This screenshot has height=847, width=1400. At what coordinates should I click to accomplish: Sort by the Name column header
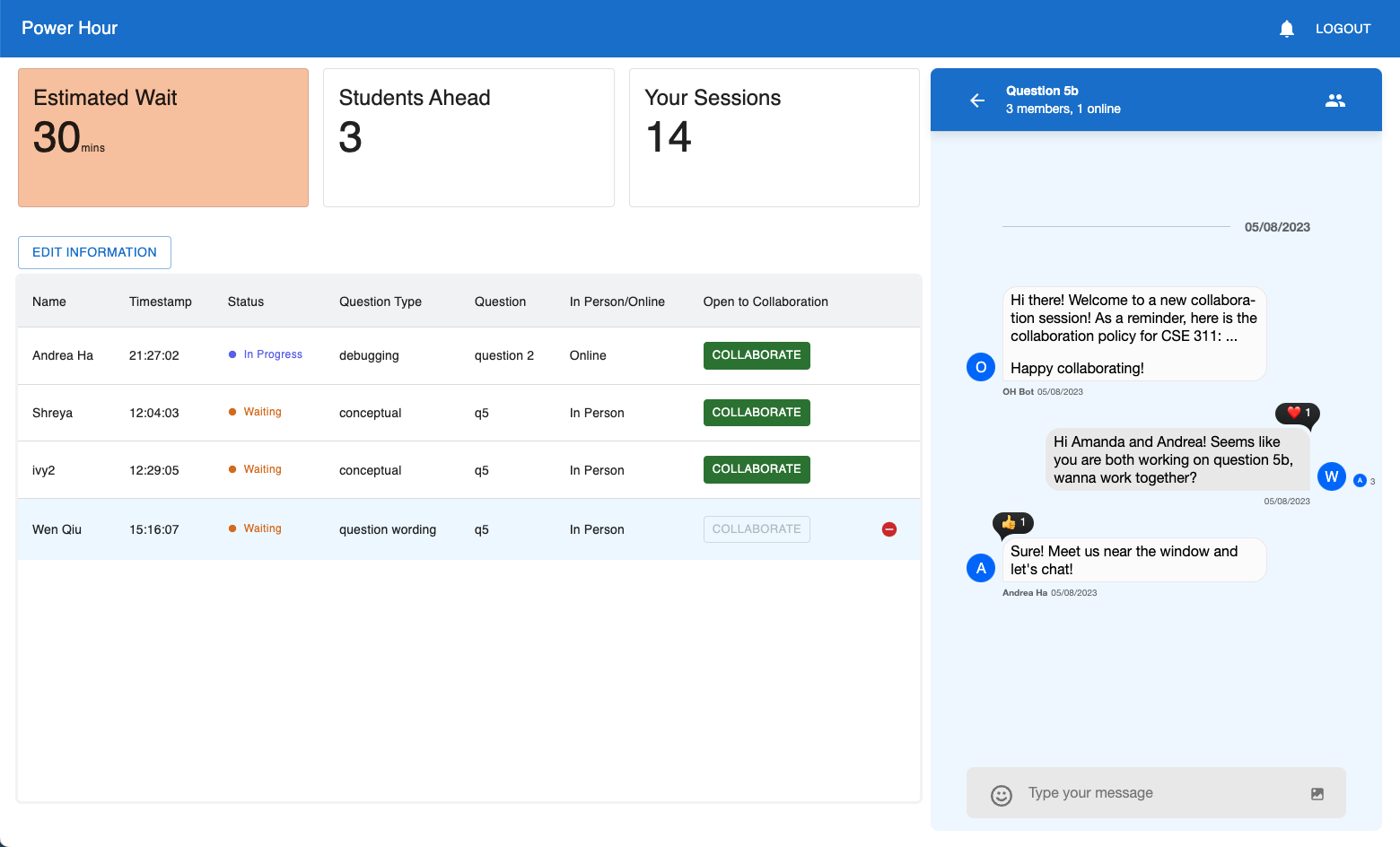click(x=49, y=301)
